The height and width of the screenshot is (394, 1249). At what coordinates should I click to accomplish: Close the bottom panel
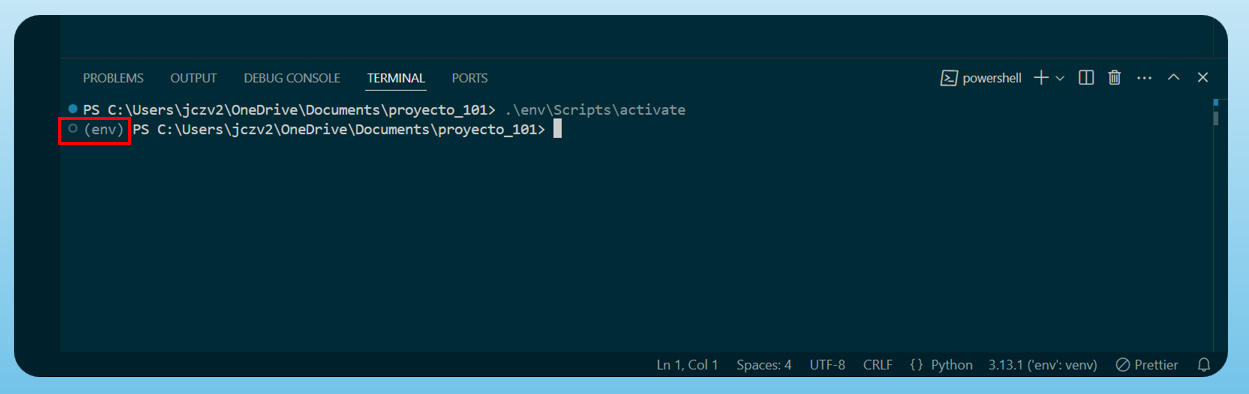[x=1203, y=78]
